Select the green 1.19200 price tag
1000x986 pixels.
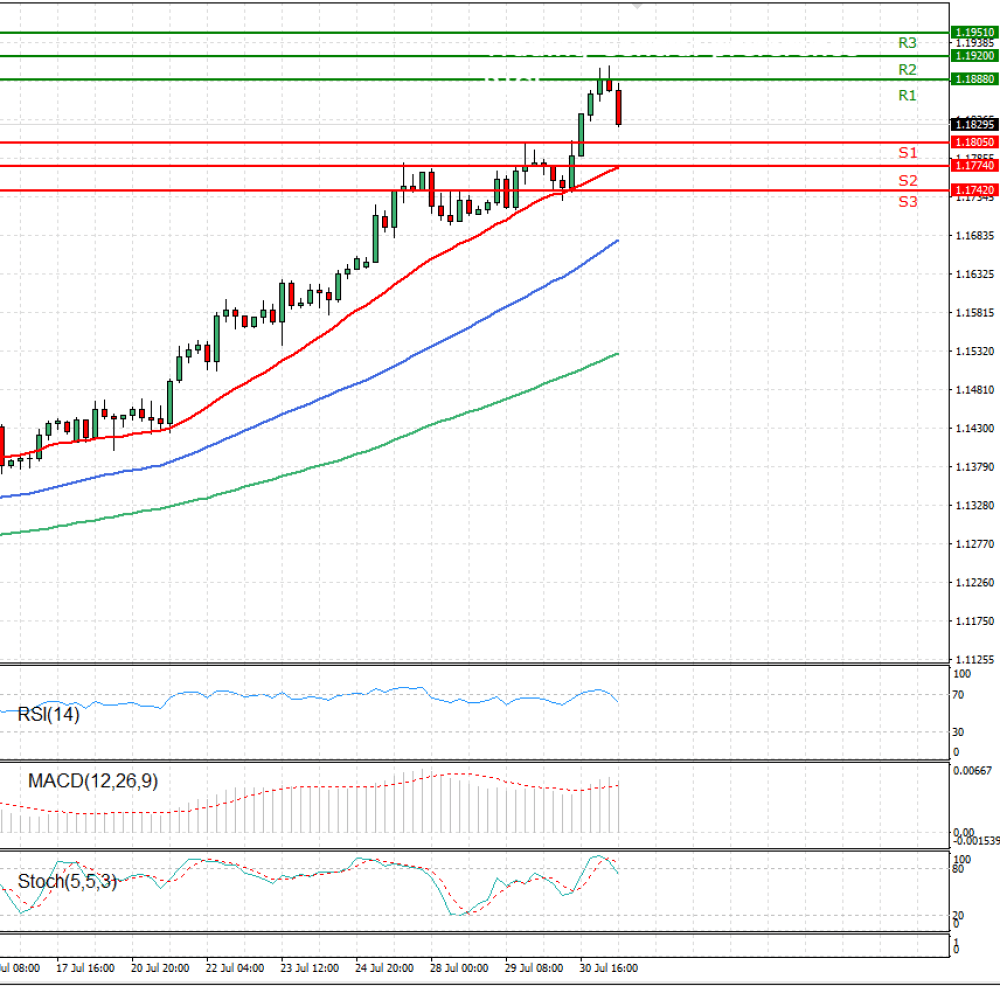click(x=974, y=55)
